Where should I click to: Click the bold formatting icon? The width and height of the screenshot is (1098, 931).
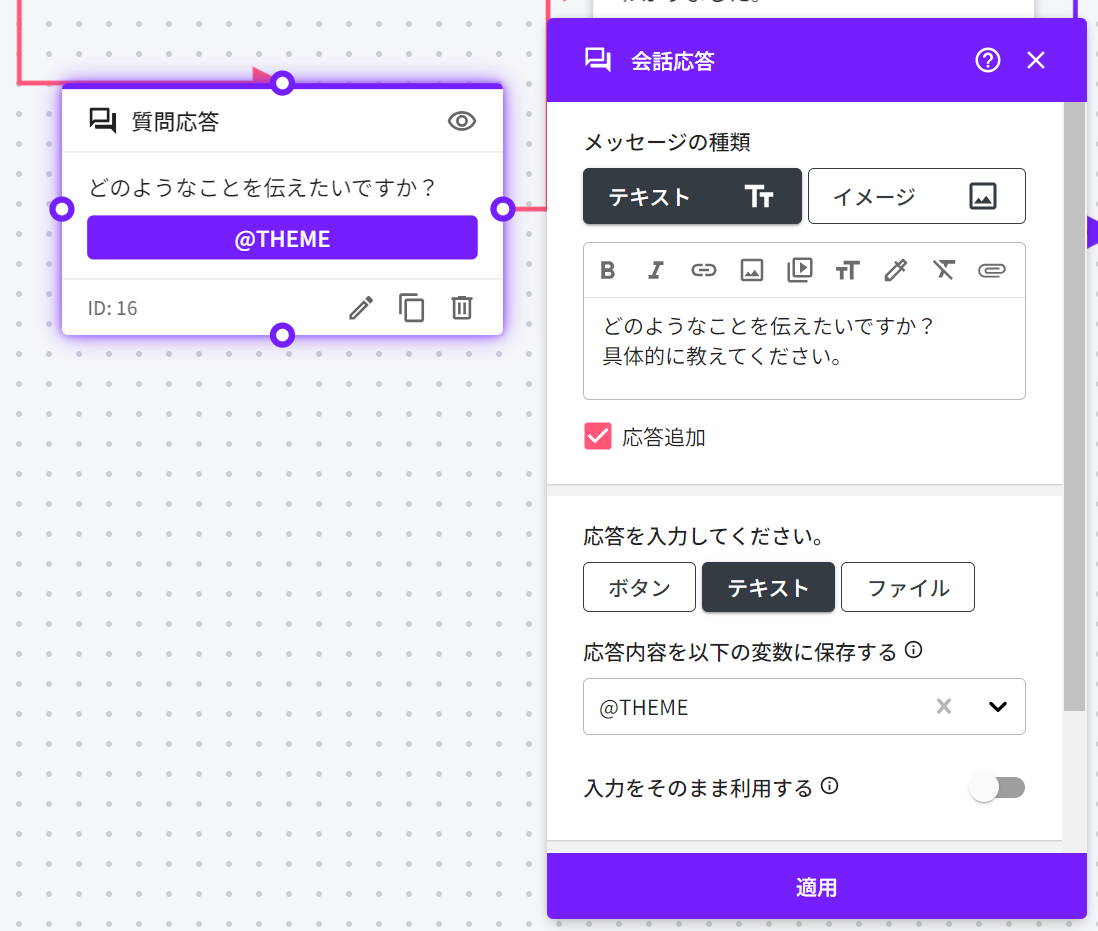click(x=607, y=270)
